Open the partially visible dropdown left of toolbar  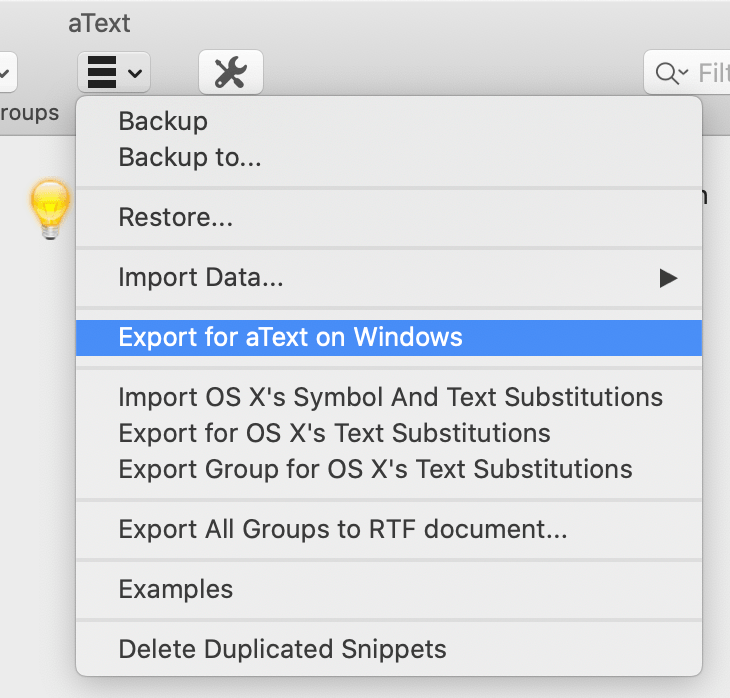click(x=8, y=72)
